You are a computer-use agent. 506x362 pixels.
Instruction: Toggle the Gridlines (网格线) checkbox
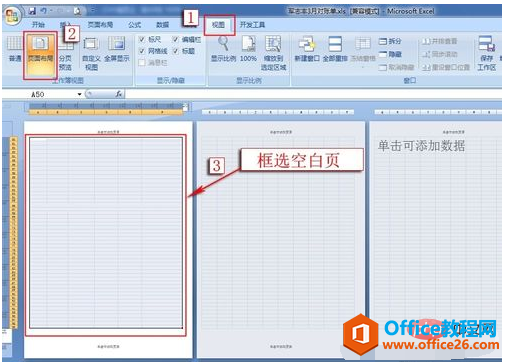point(142,51)
